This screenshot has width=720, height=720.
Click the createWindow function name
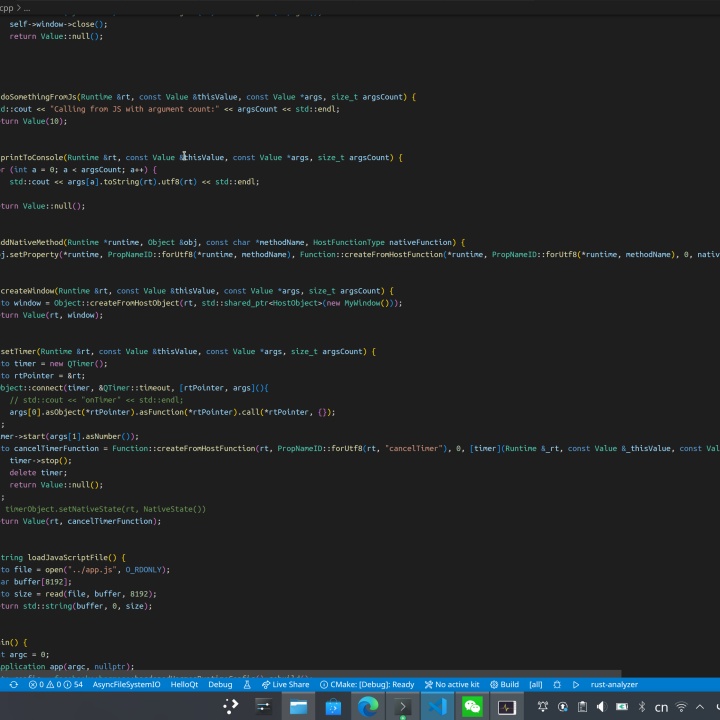pyautogui.click(x=28, y=291)
